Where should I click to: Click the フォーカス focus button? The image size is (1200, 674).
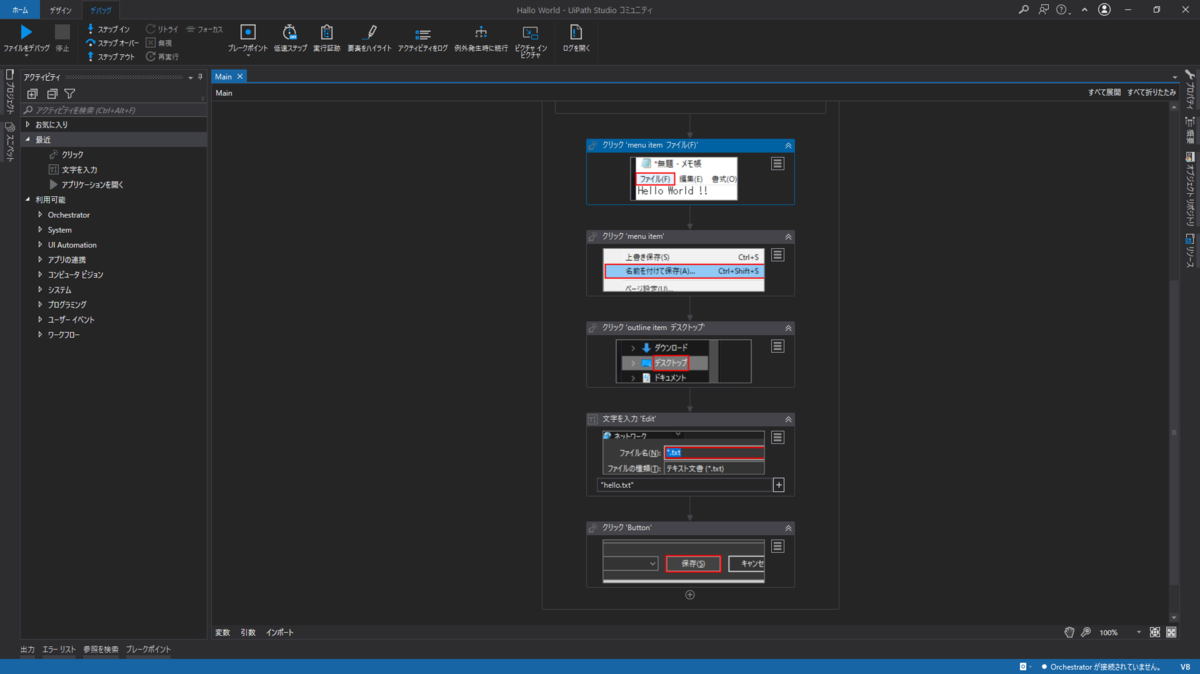pos(204,30)
